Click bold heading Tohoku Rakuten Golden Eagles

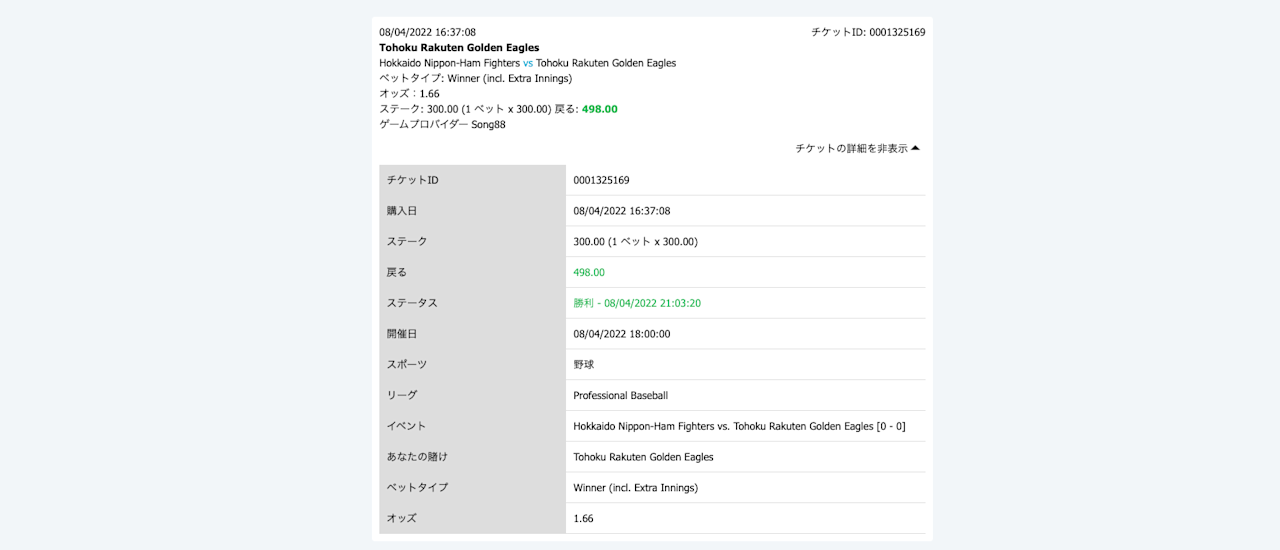(x=459, y=47)
